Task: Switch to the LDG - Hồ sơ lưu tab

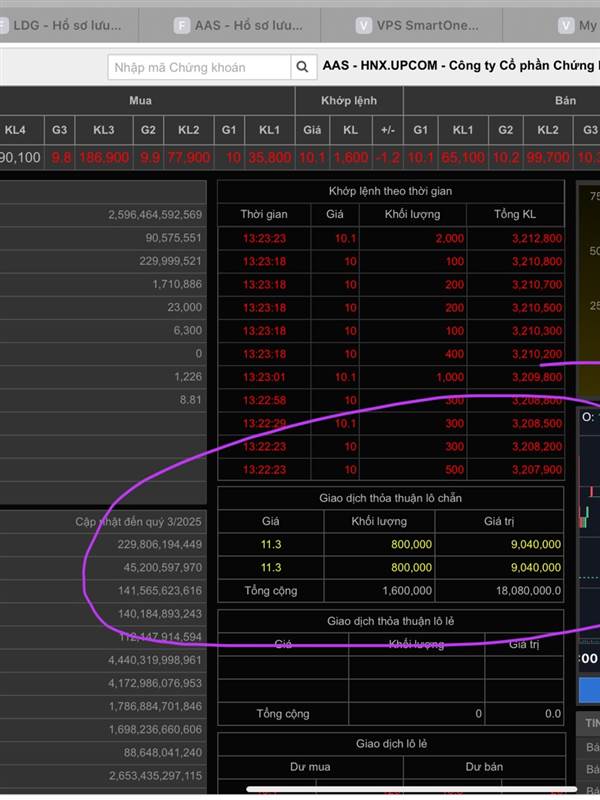Action: [x=66, y=25]
